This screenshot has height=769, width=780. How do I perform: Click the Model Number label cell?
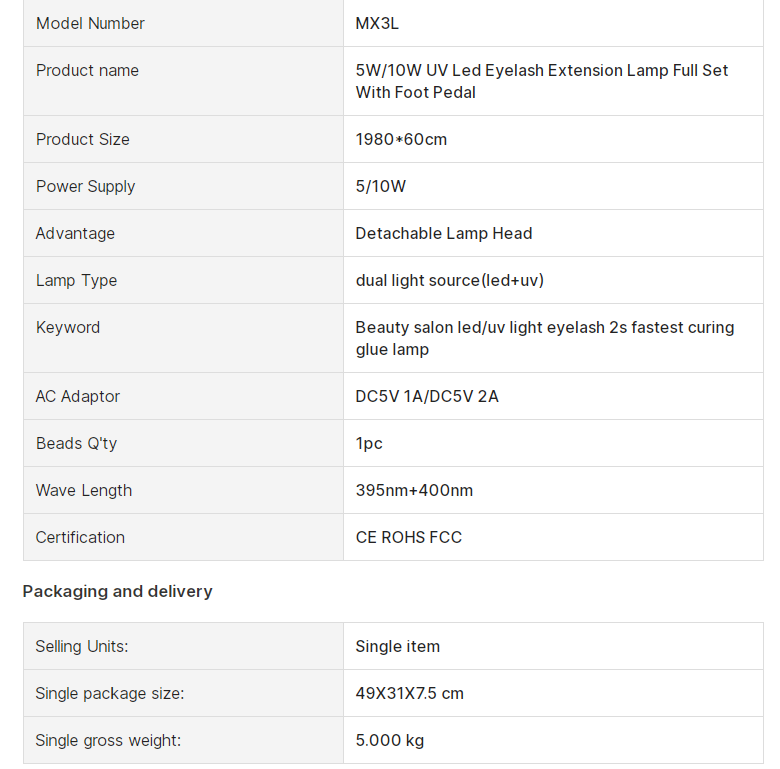coord(90,23)
